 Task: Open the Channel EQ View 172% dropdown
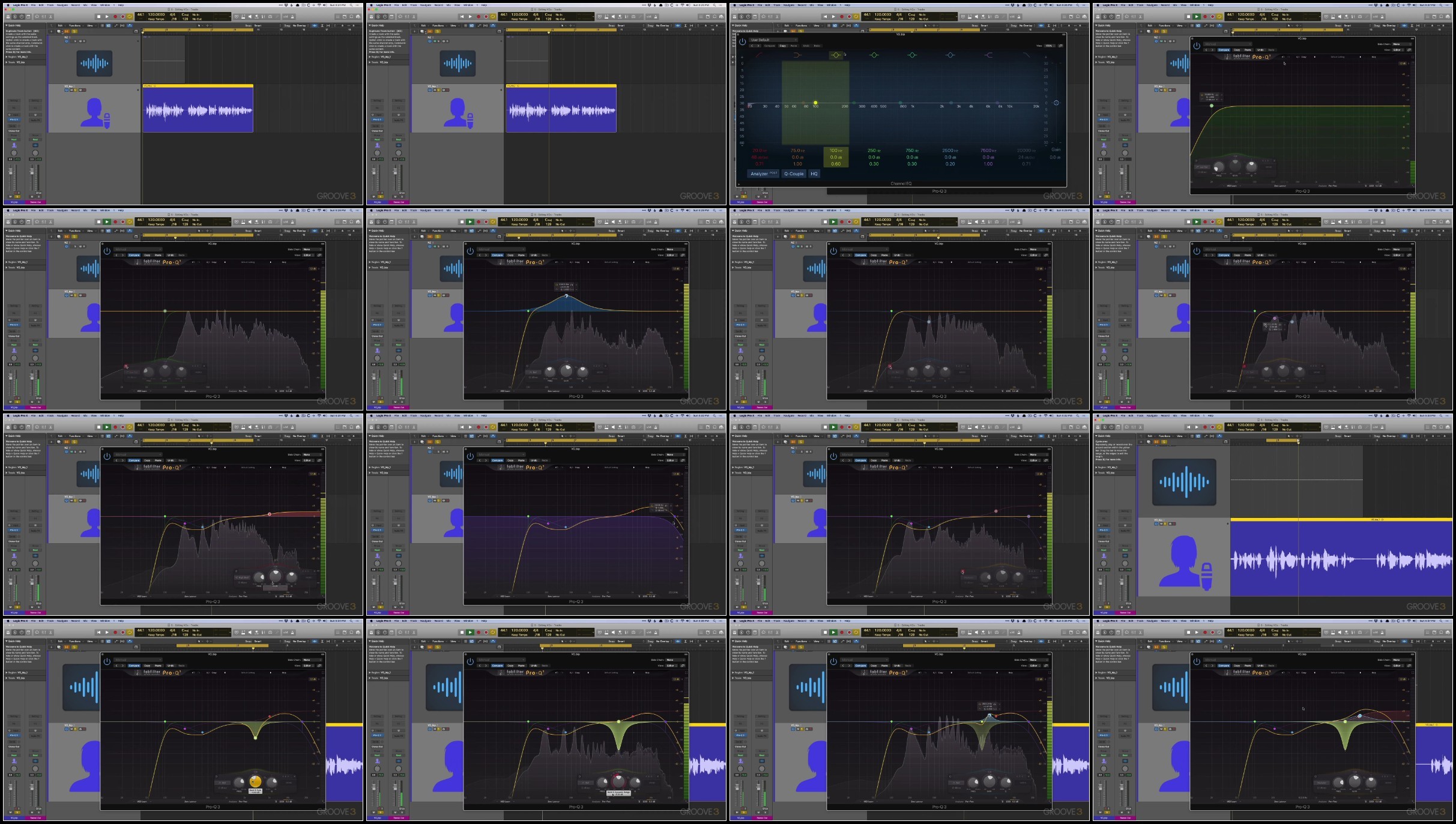(1050, 46)
